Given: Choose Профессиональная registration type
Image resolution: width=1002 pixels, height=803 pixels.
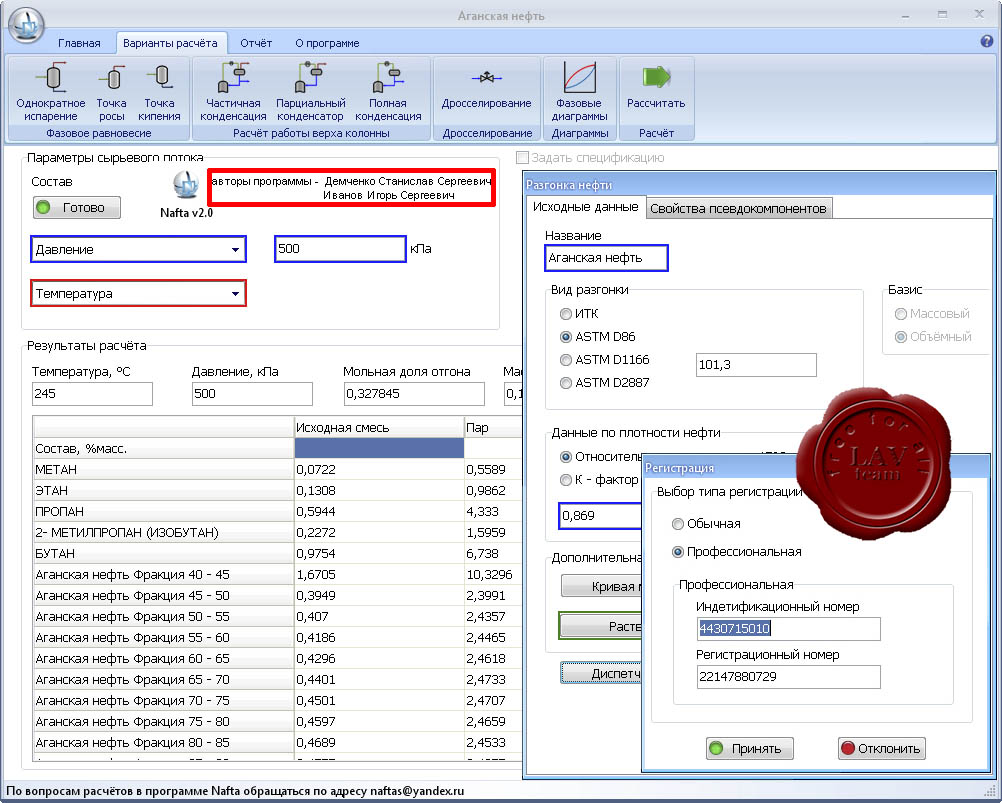Looking at the screenshot, I should point(678,552).
